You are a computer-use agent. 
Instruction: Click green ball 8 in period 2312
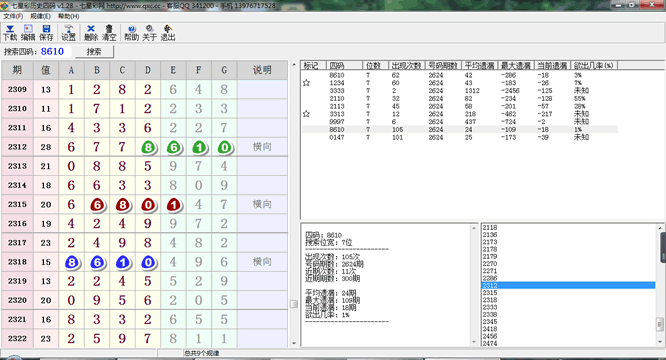click(x=148, y=147)
